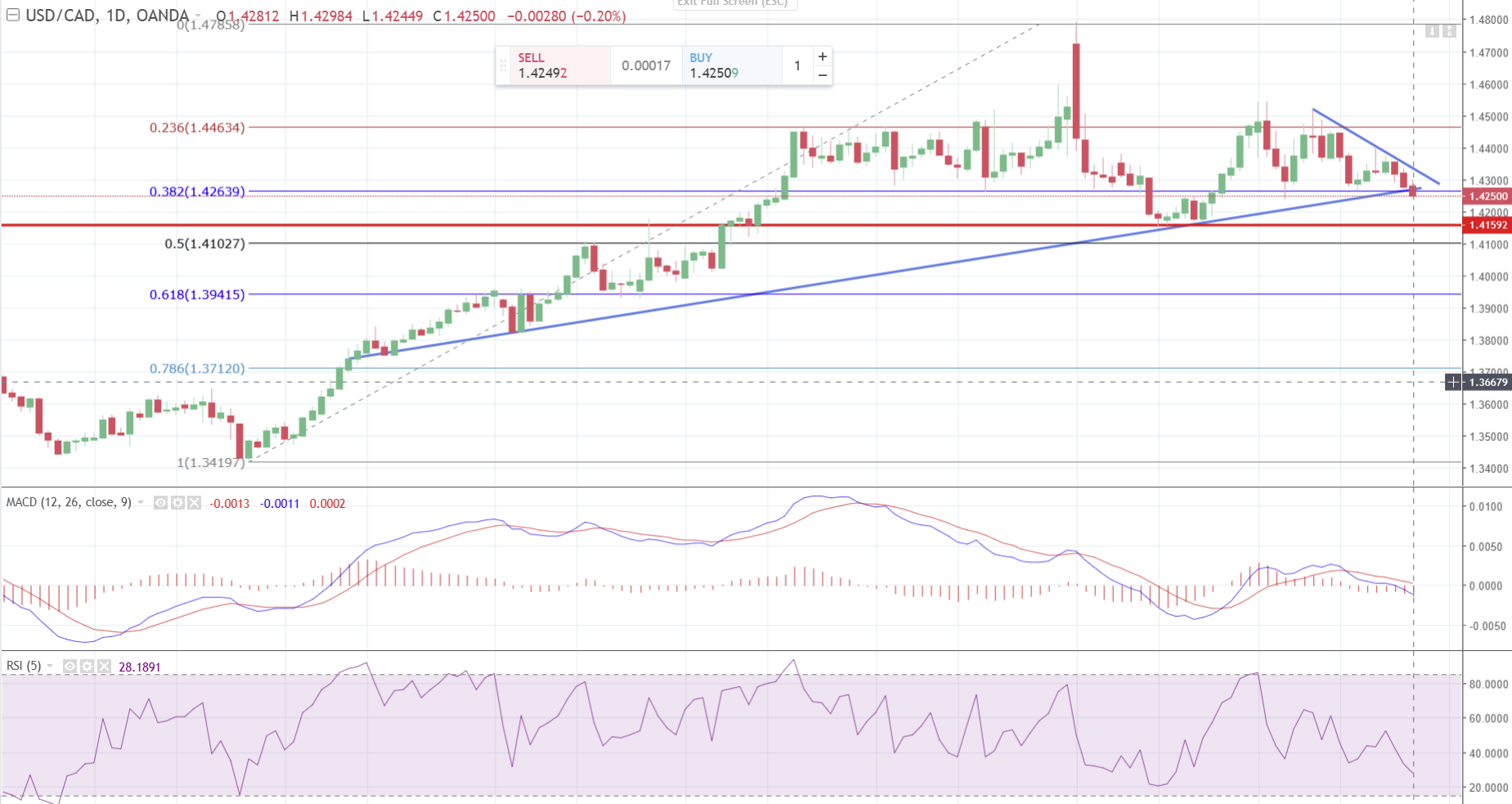Collapse the USD/CAD legend toggle box
Image resolution: width=1512 pixels, height=804 pixels.
(x=12, y=15)
